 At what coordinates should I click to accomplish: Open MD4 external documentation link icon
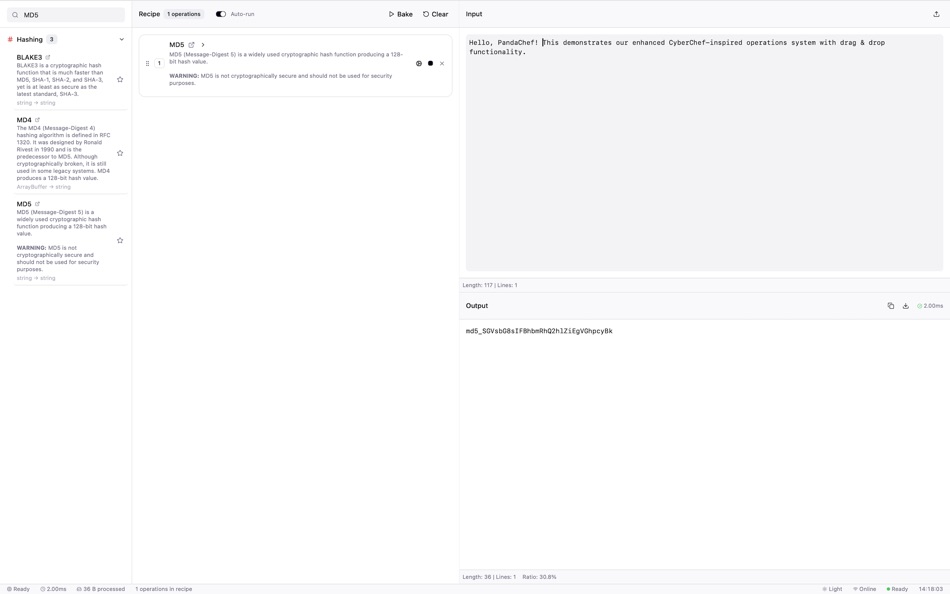(x=37, y=119)
